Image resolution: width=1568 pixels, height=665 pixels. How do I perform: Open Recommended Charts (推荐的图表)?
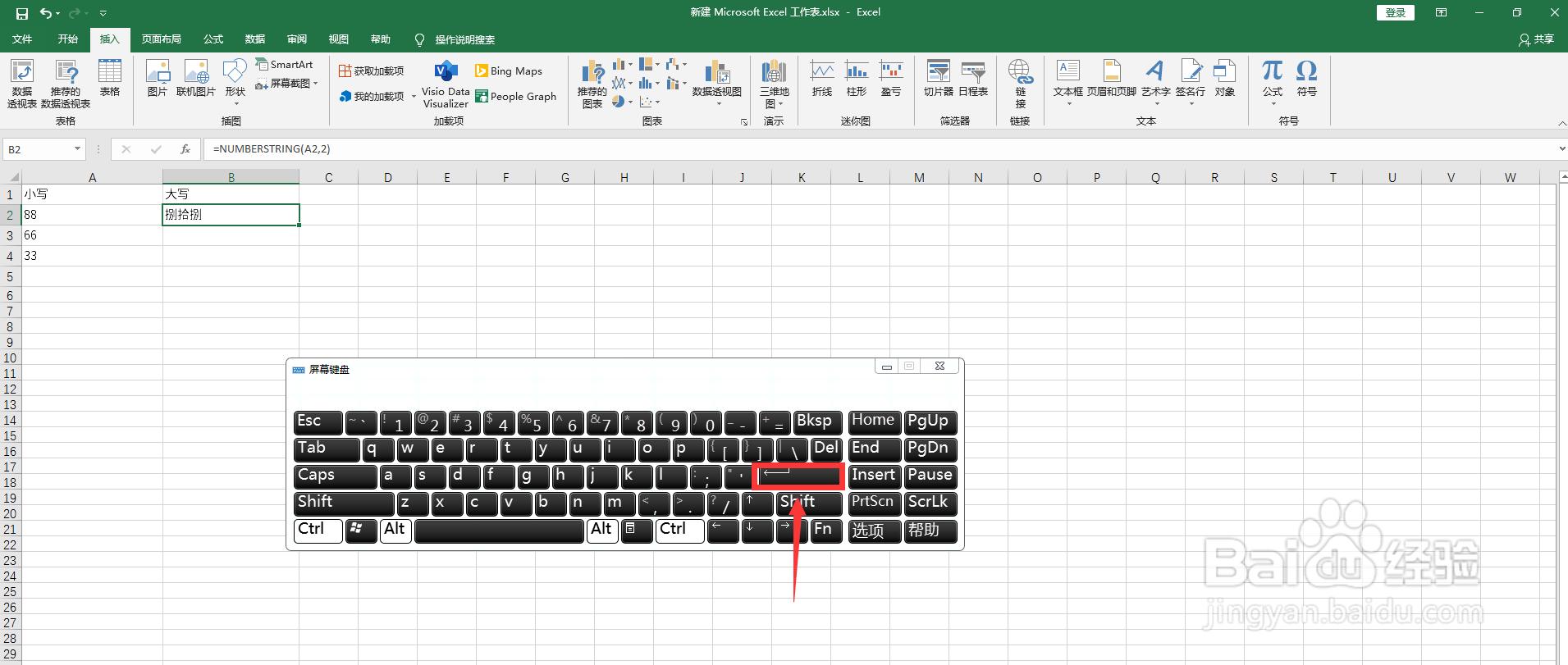pyautogui.click(x=592, y=84)
